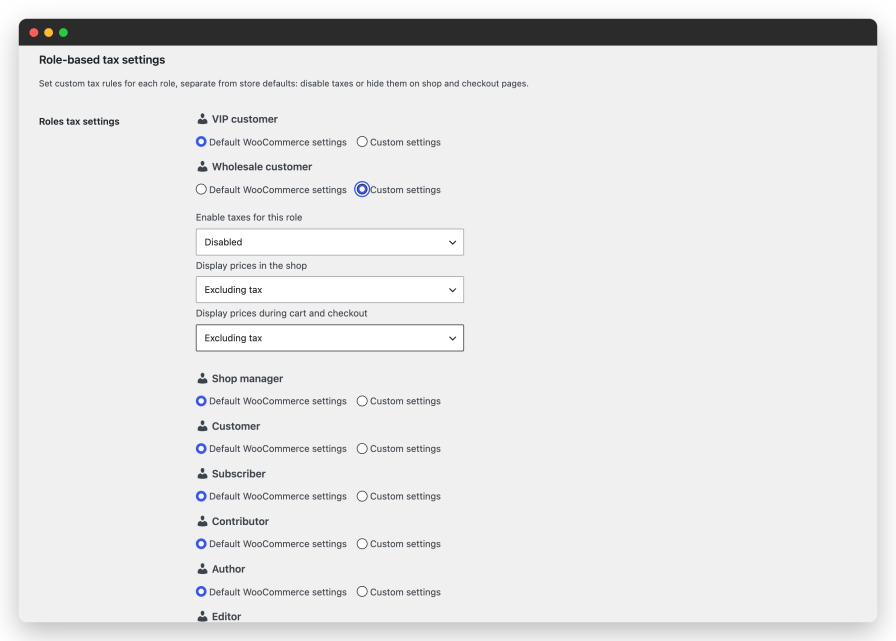Click the Subscriber role name
Image resolution: width=896 pixels, height=641 pixels.
pos(239,474)
